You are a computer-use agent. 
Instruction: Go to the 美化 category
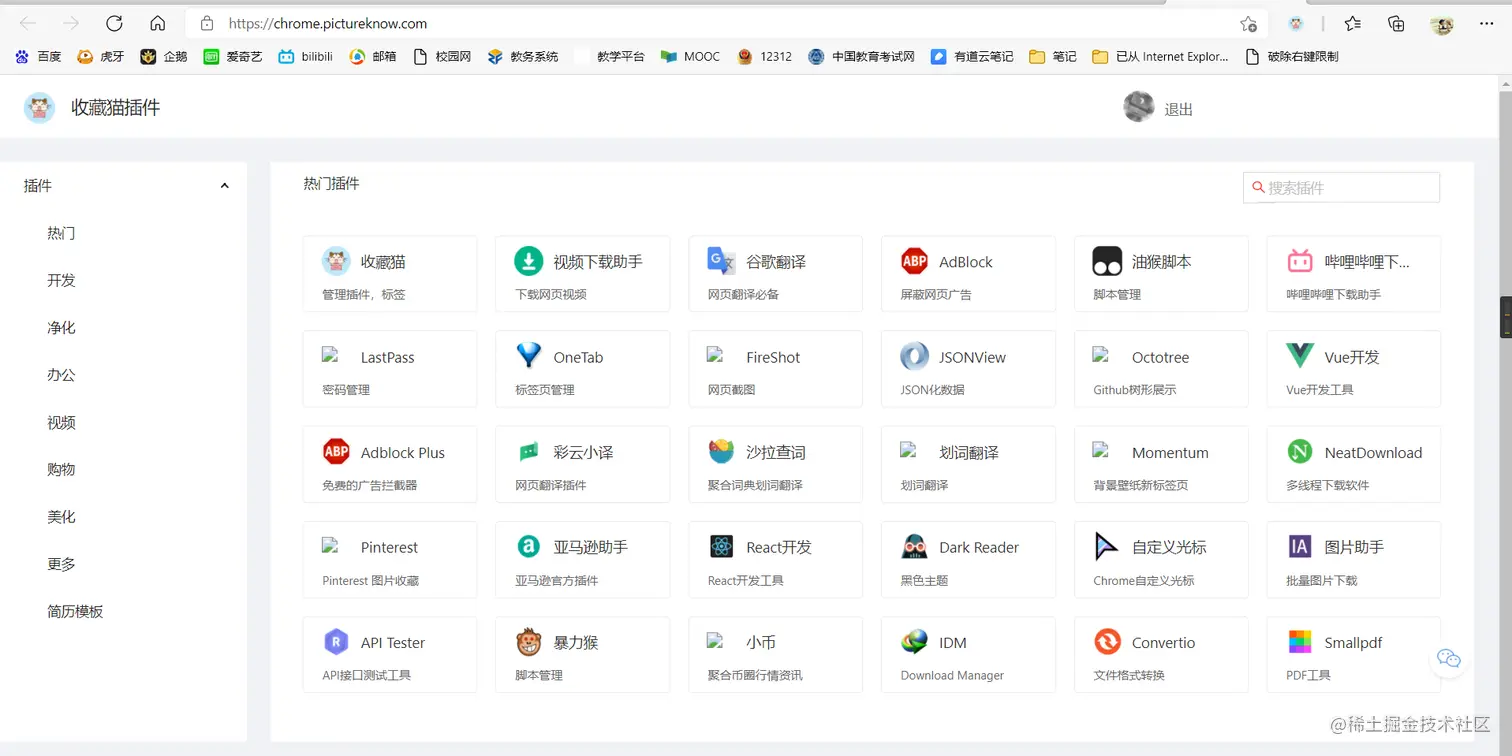61,517
